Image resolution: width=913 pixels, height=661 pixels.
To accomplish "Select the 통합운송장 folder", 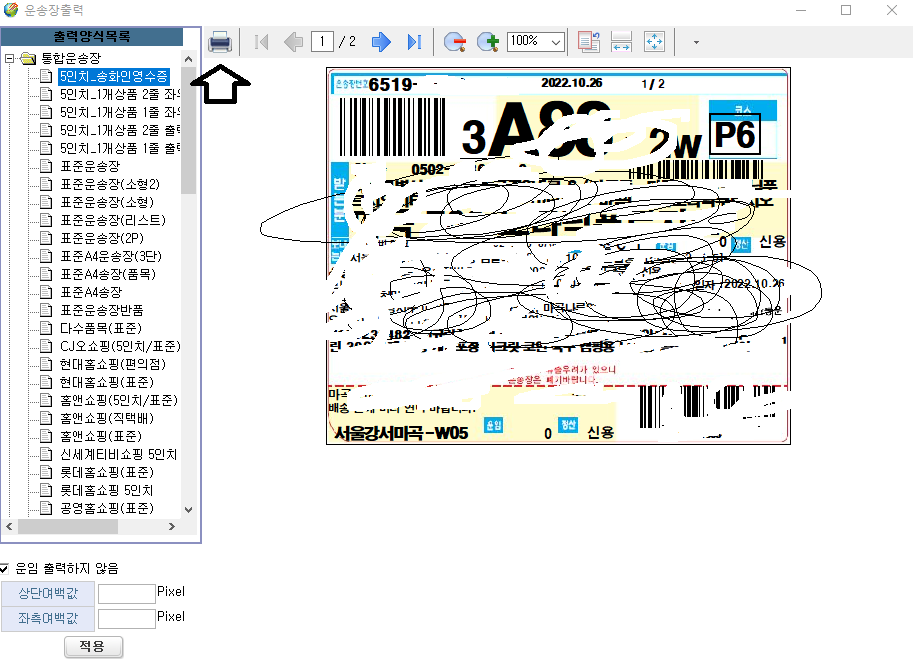I will (x=71, y=58).
